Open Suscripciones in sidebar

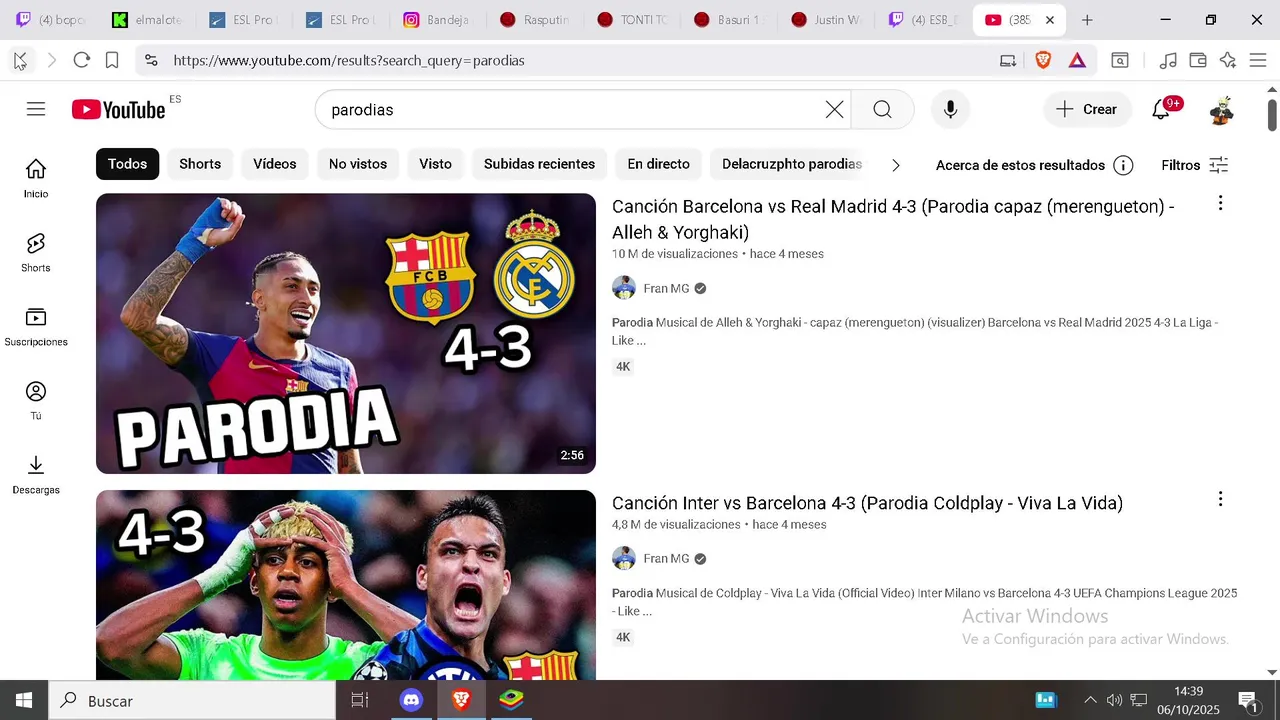(36, 327)
